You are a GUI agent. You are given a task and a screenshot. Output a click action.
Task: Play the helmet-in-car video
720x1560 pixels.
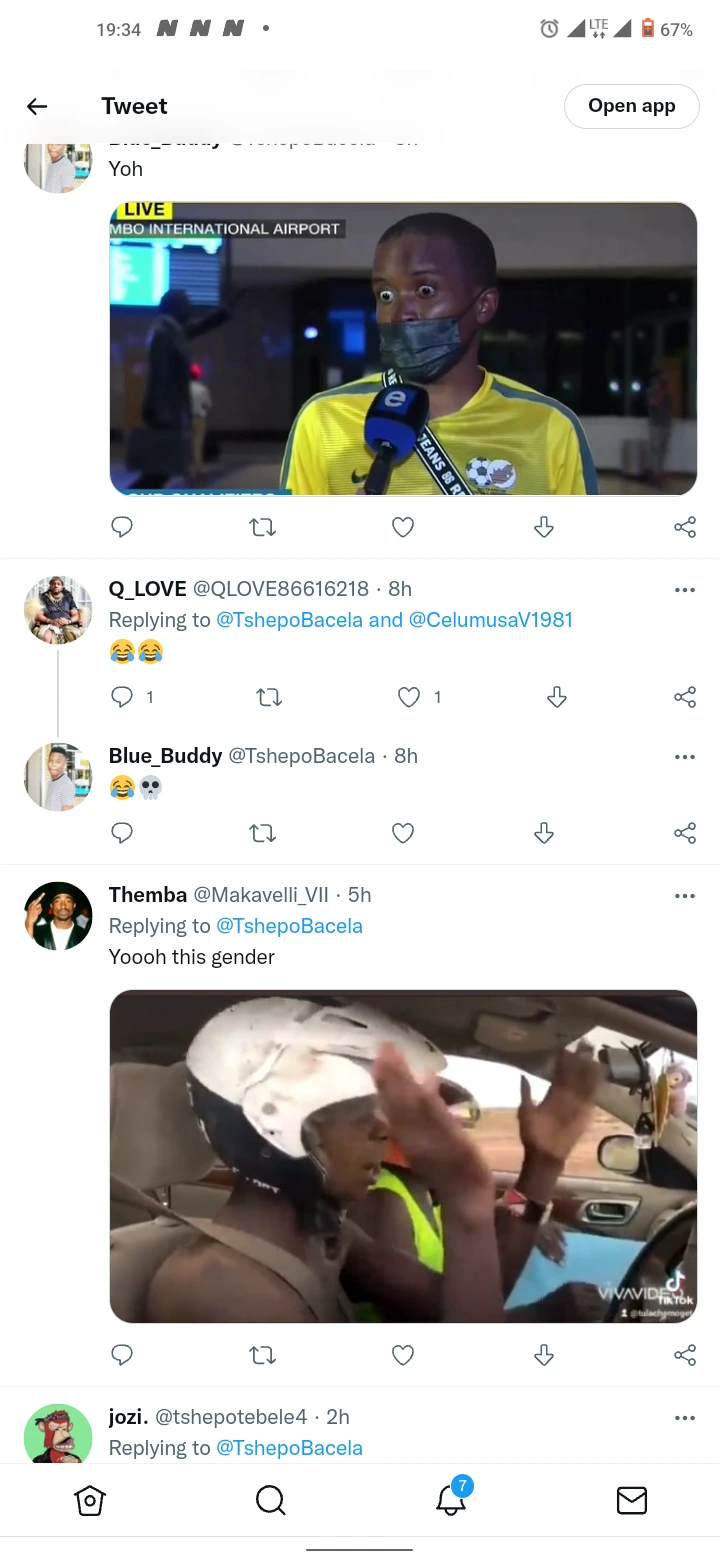(x=403, y=1156)
